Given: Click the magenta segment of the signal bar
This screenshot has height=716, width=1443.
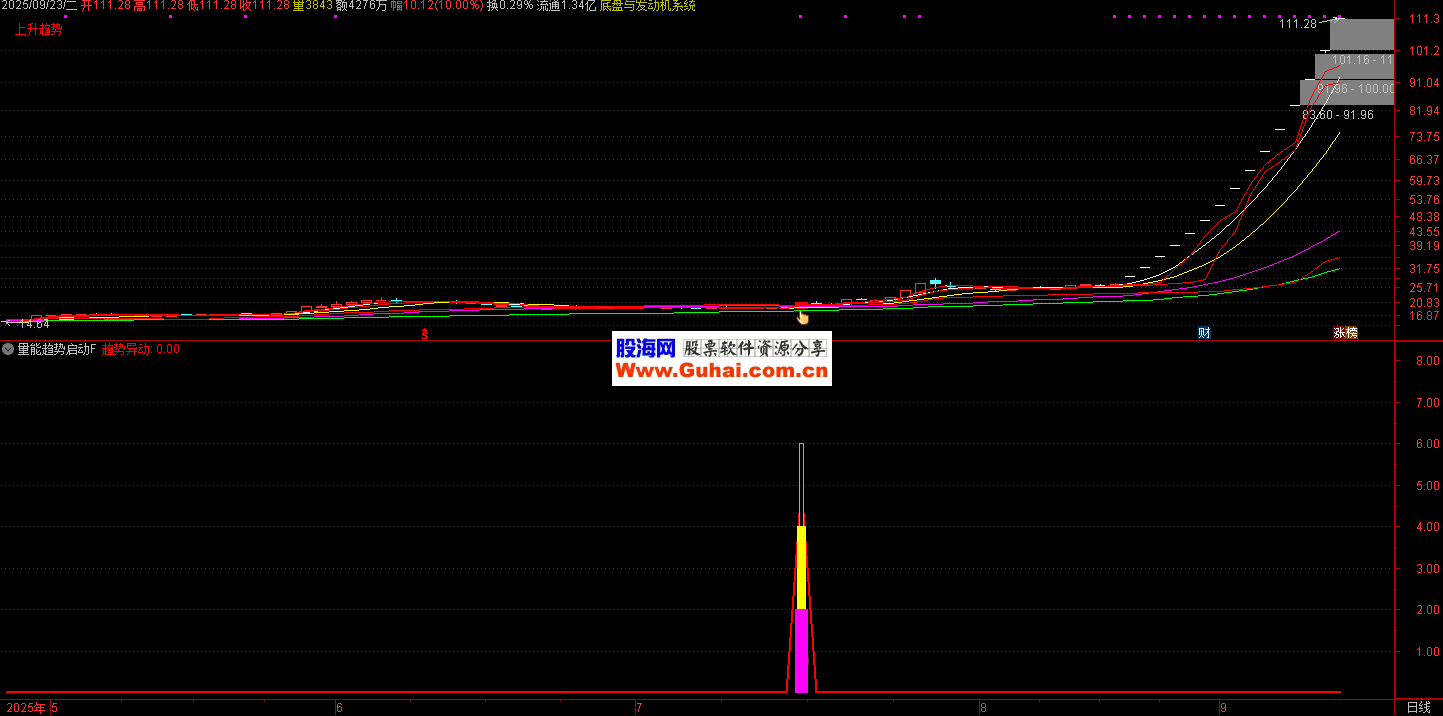Looking at the screenshot, I should pyautogui.click(x=801, y=650).
